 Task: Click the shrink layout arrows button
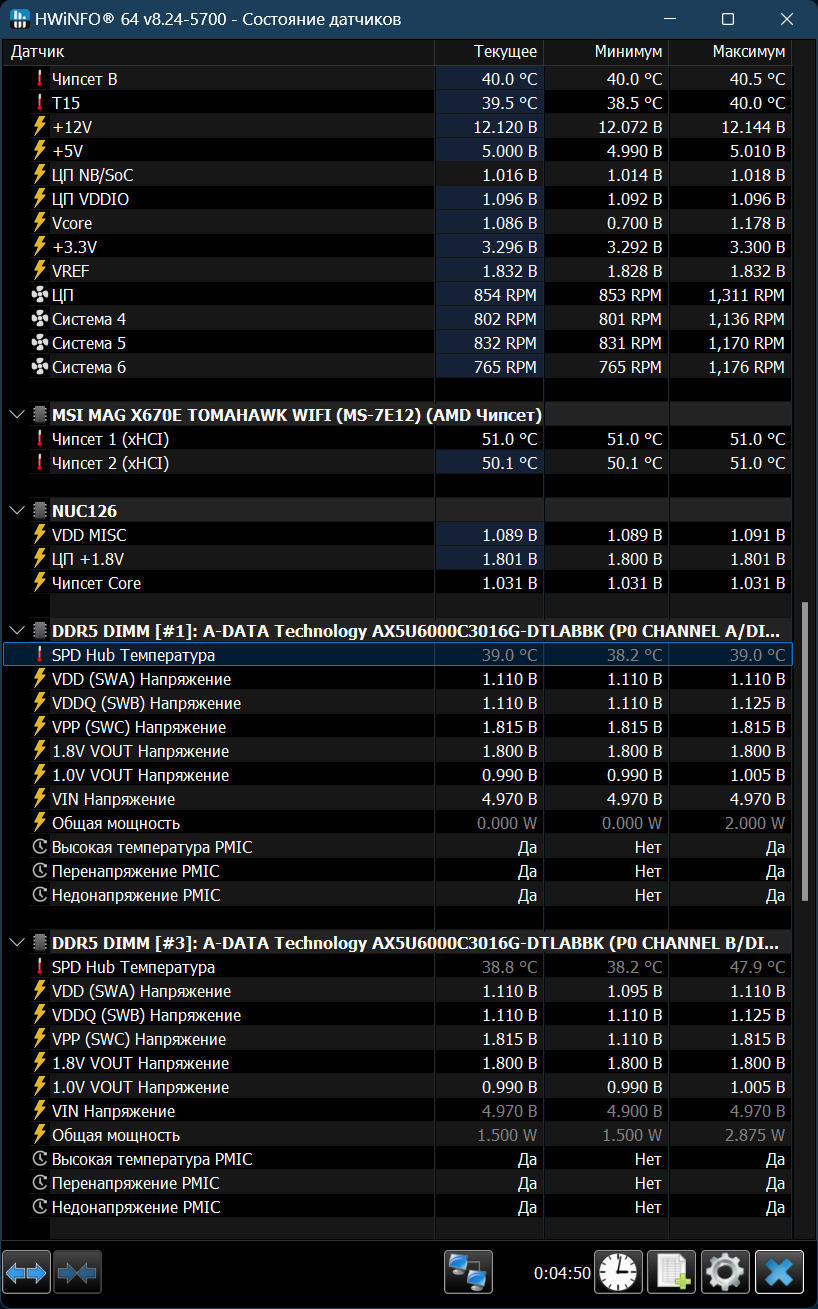click(77, 1273)
